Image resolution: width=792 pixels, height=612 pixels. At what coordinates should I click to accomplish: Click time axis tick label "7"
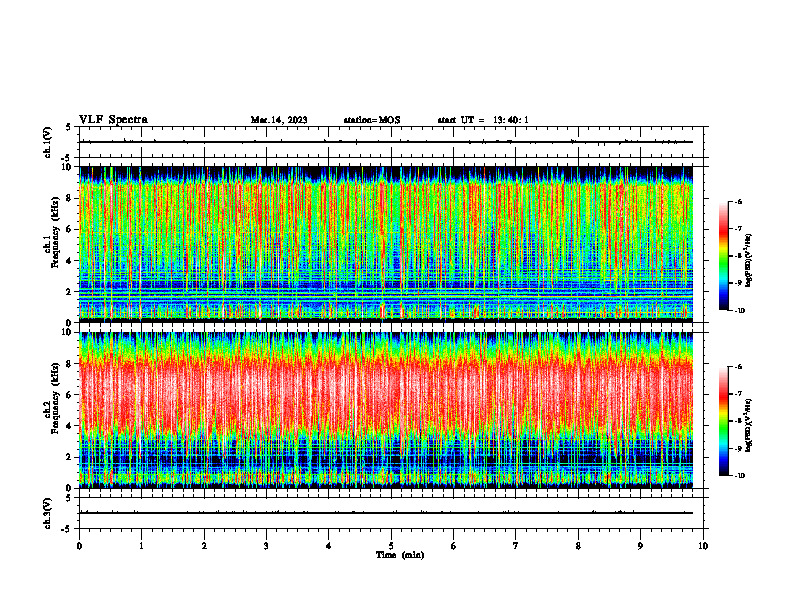tap(516, 546)
